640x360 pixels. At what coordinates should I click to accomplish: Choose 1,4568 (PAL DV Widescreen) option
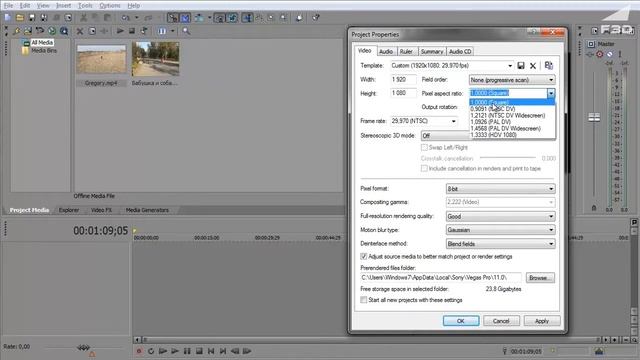[x=512, y=128]
